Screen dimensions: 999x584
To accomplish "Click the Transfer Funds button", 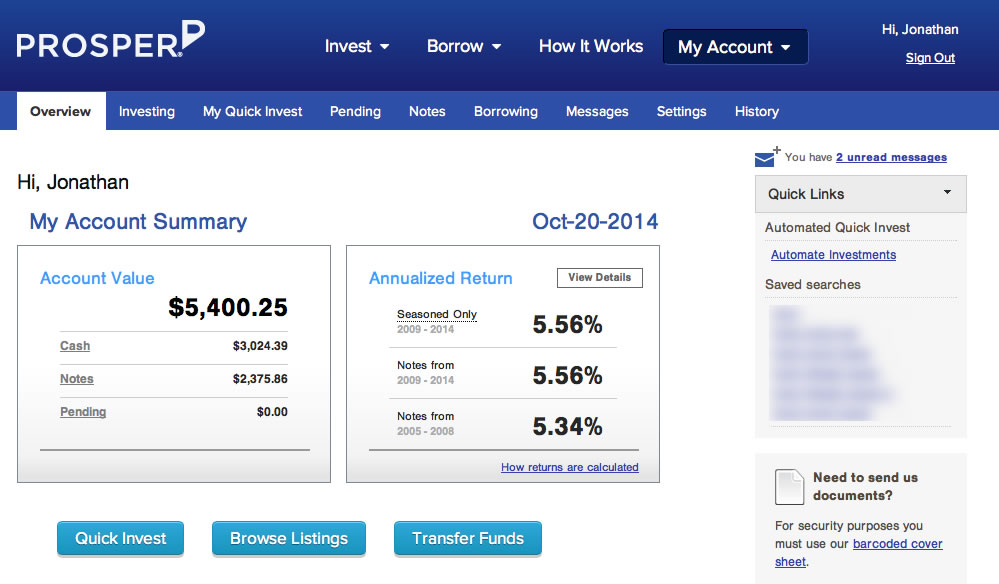I will pyautogui.click(x=468, y=539).
